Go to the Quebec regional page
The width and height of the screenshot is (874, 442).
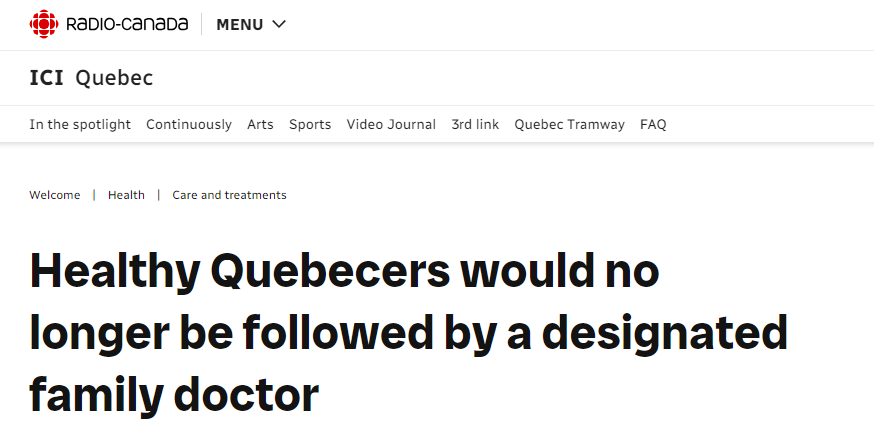click(x=114, y=78)
